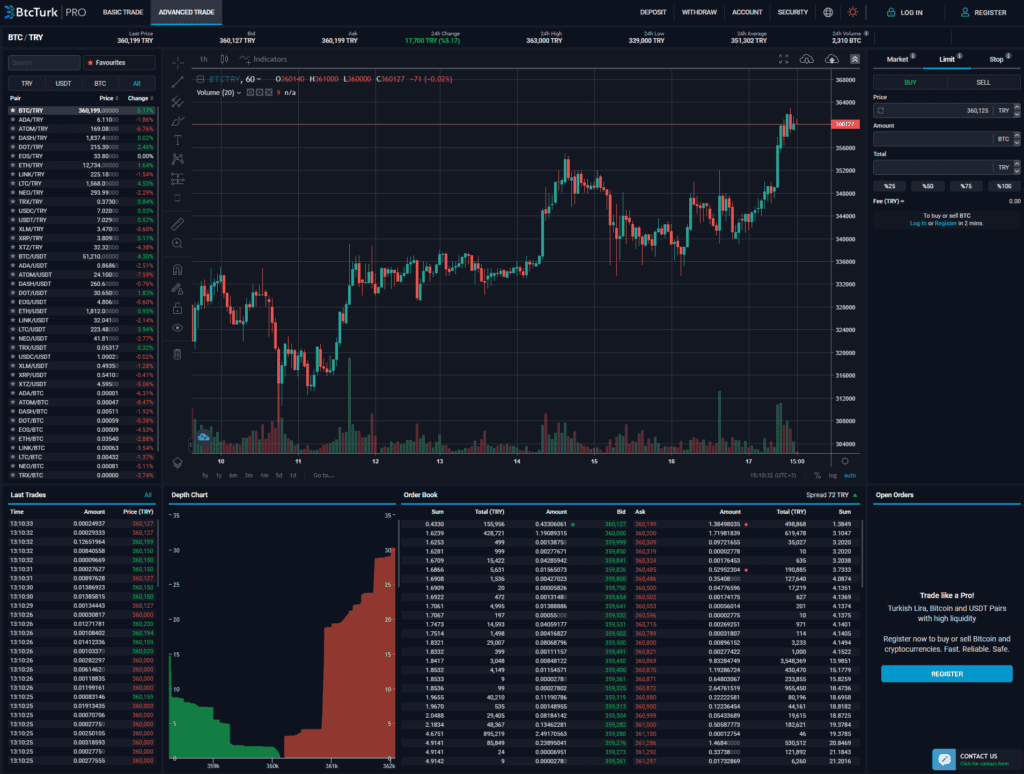This screenshot has height=774, width=1024.
Task: Select the text annotation tool
Action: click(x=177, y=140)
